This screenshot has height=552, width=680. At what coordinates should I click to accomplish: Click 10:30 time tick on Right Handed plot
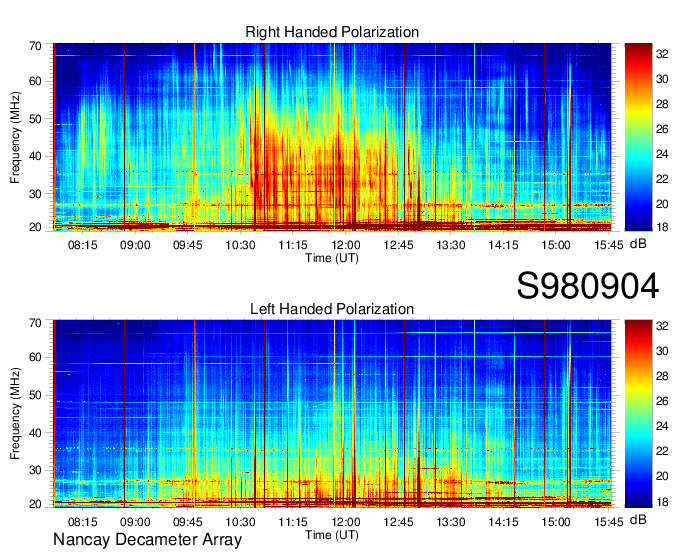(x=240, y=245)
